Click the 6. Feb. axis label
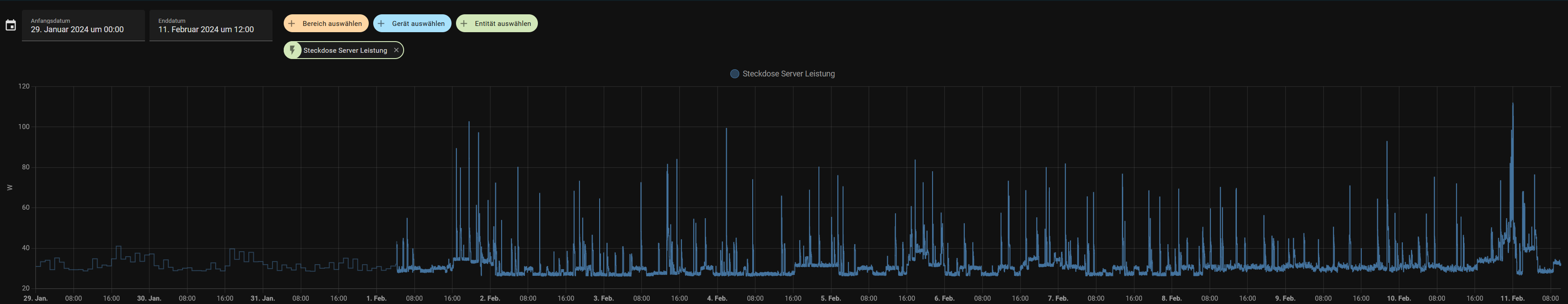This screenshot has height=304, width=1568. (944, 299)
